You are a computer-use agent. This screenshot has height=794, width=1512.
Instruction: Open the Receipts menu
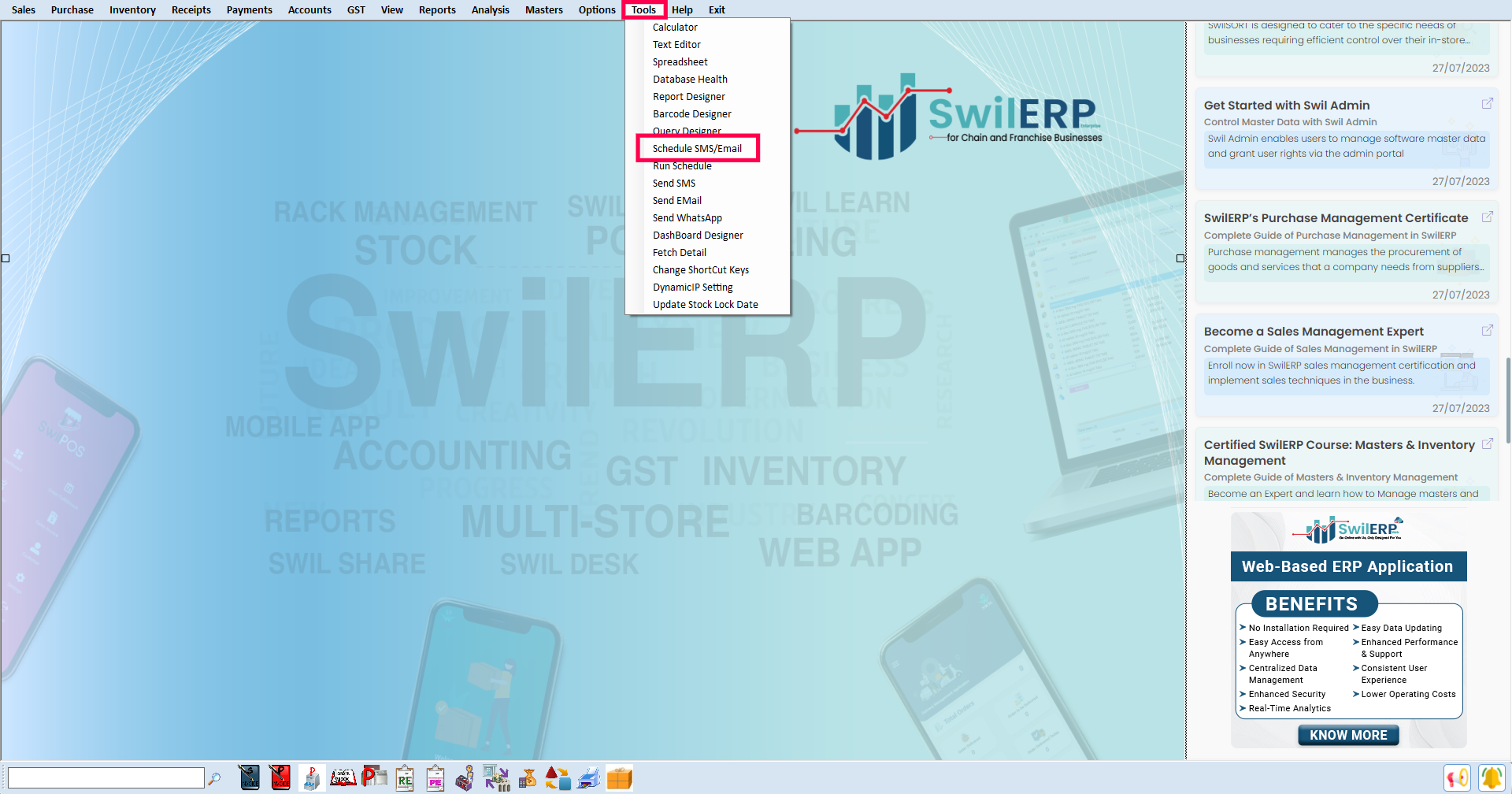coord(191,9)
